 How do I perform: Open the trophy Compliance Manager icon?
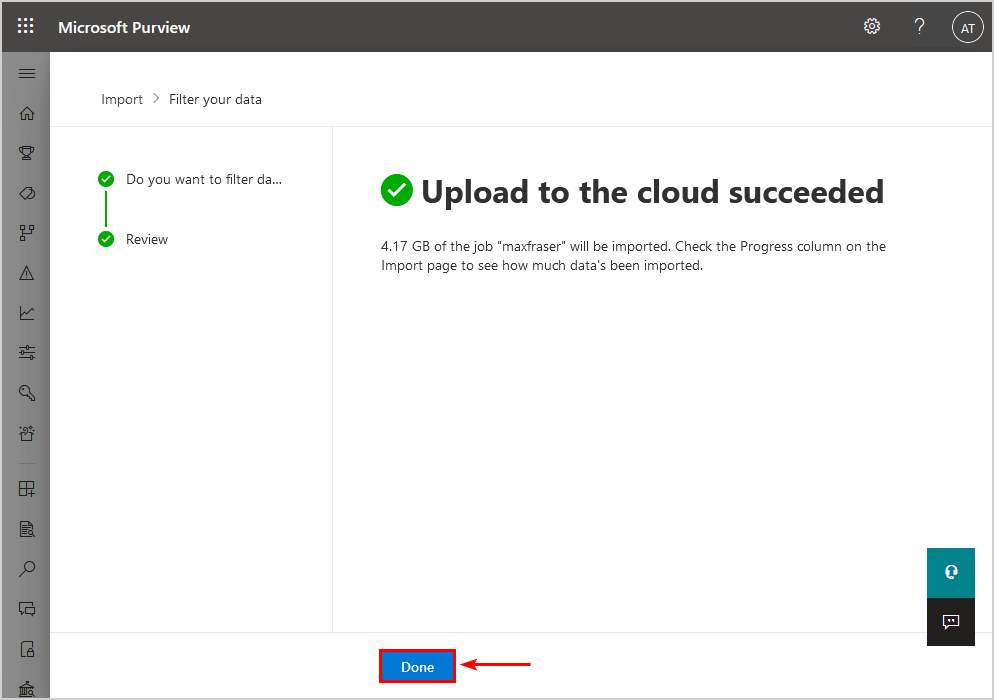27,153
